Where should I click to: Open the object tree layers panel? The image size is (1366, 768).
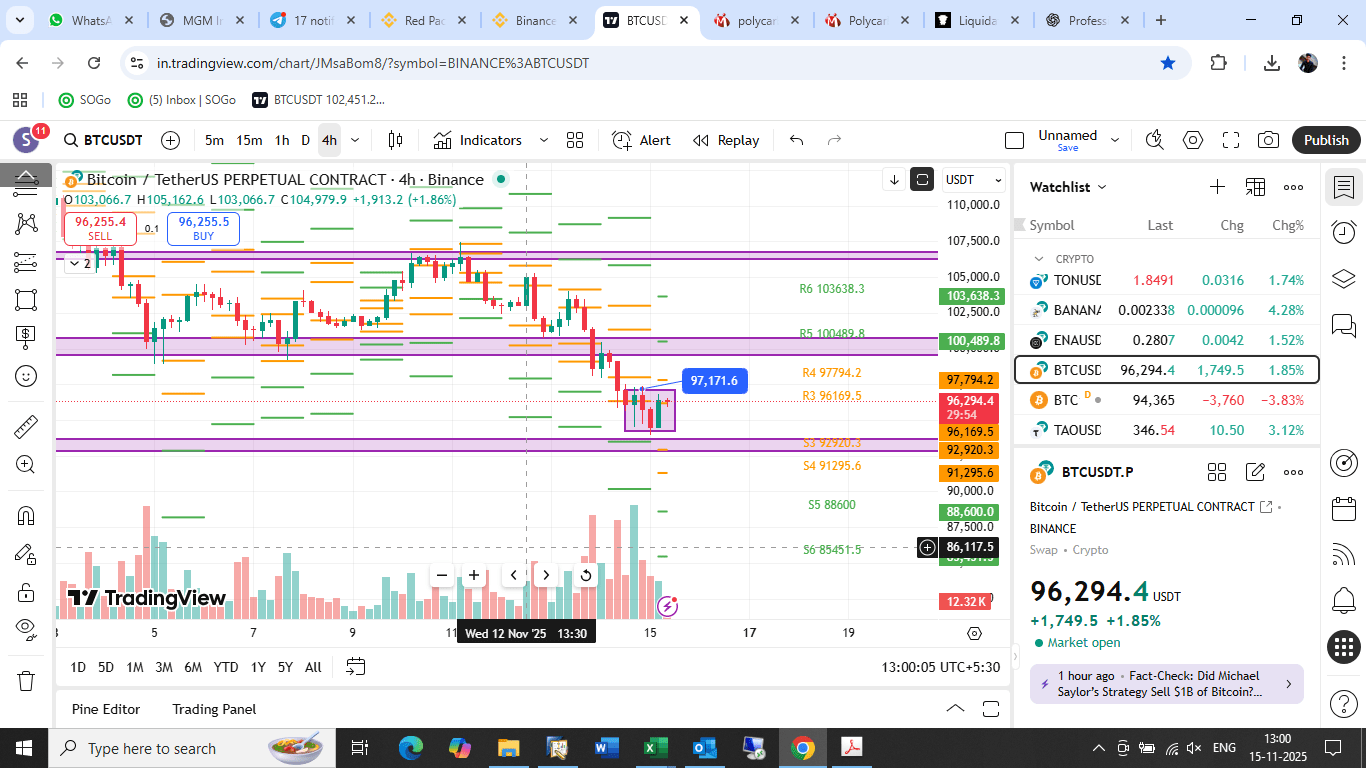pos(1344,278)
